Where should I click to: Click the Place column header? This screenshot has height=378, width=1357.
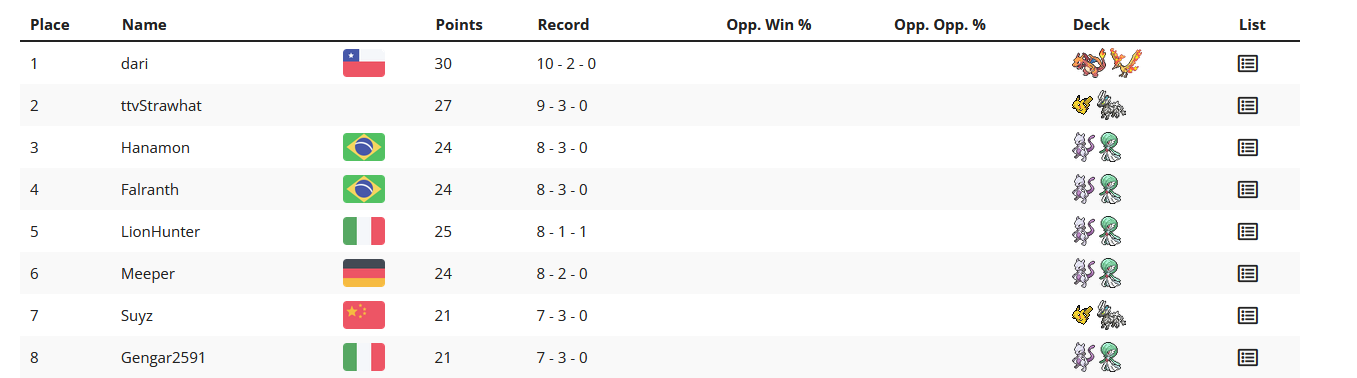point(50,25)
